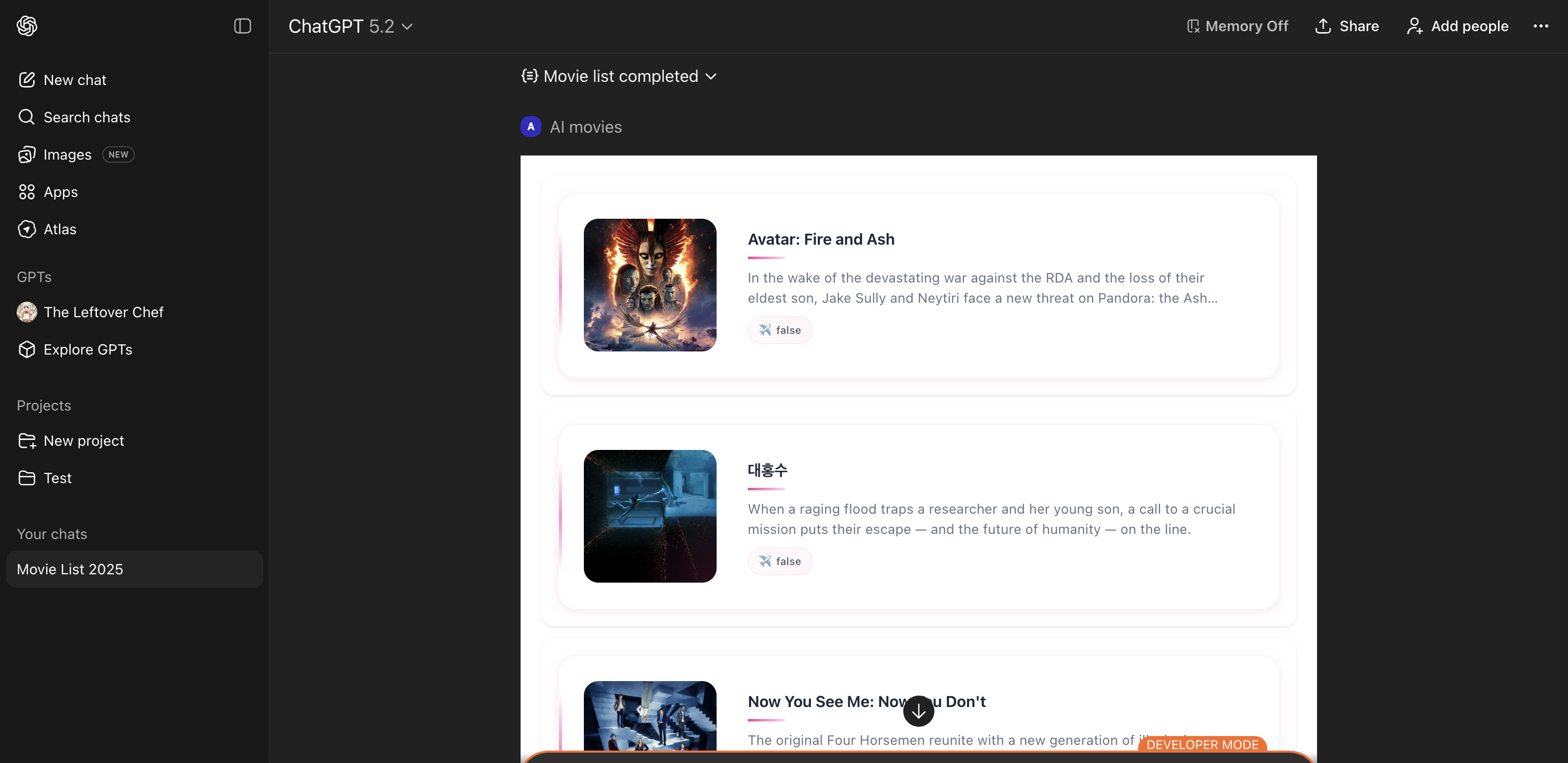Browse the Apps section
The height and width of the screenshot is (763, 1568).
(60, 192)
